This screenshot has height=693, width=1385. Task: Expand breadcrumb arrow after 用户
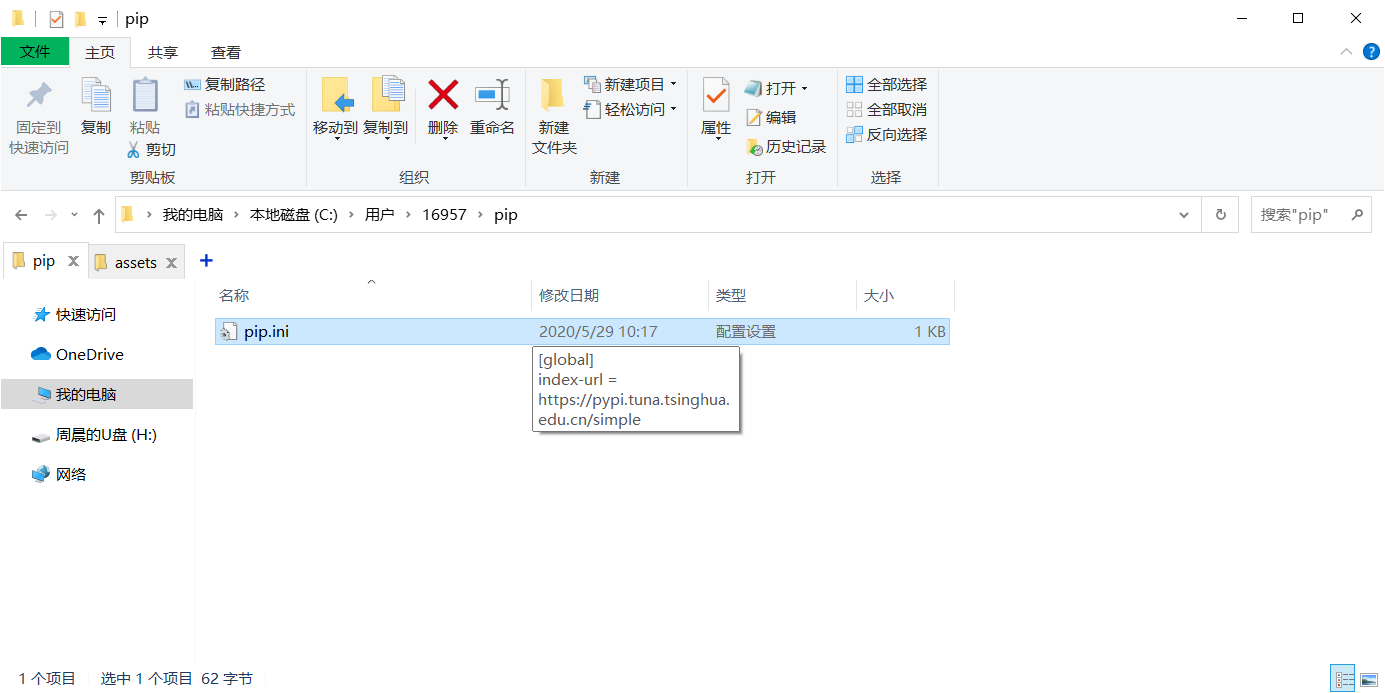[408, 215]
